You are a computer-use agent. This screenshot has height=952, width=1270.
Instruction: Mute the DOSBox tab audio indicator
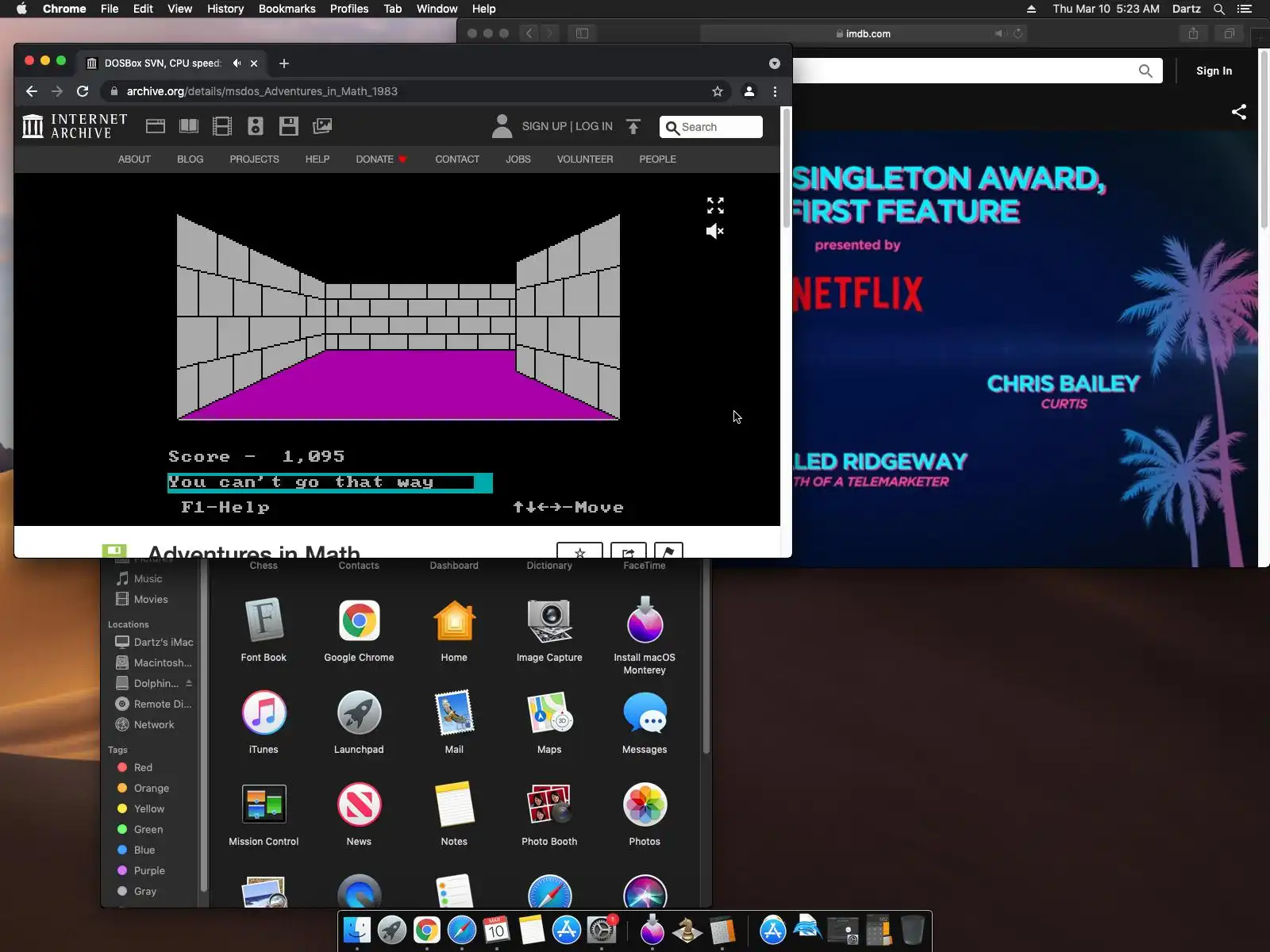[237, 63]
